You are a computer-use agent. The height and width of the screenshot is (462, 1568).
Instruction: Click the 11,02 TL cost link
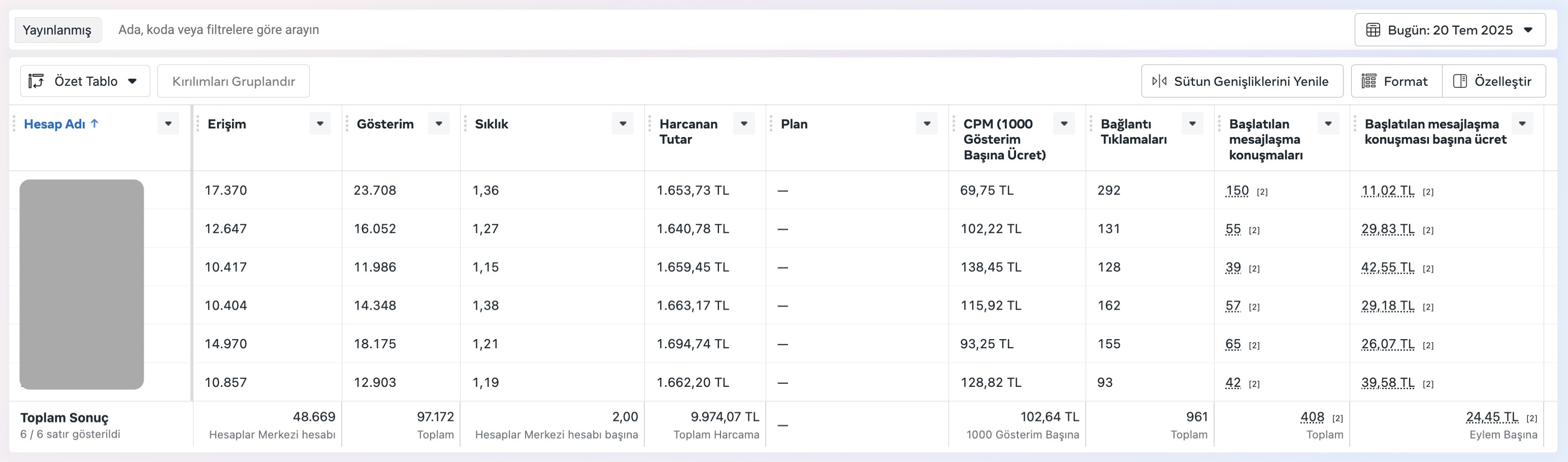1388,190
